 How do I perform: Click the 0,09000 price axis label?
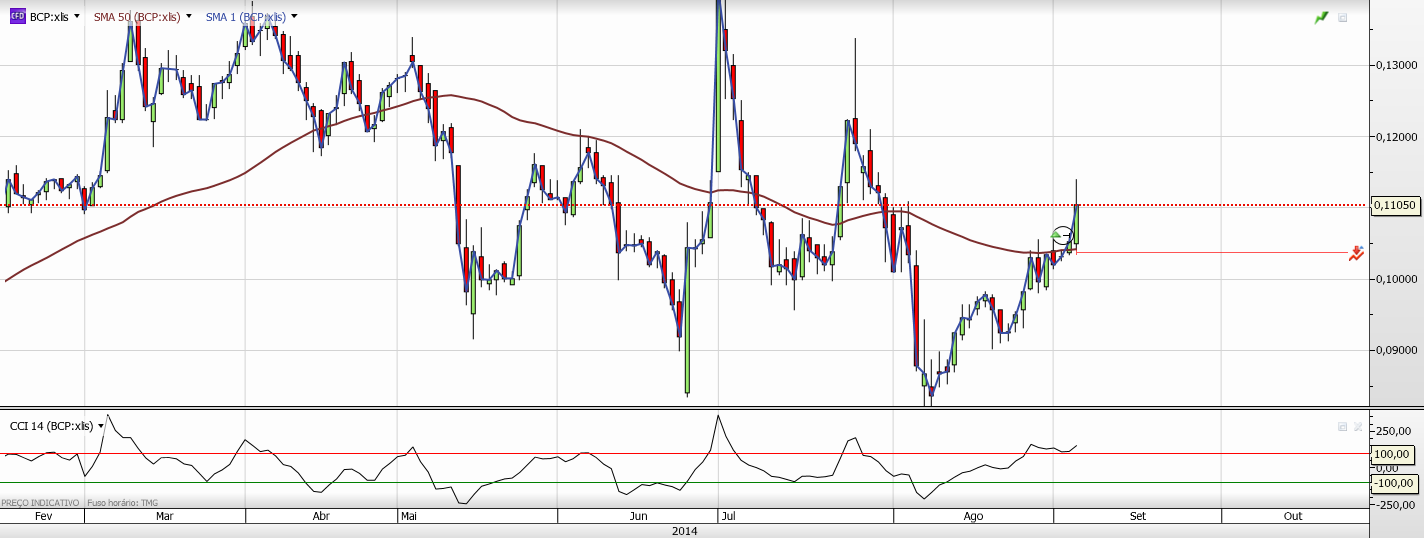[1396, 350]
